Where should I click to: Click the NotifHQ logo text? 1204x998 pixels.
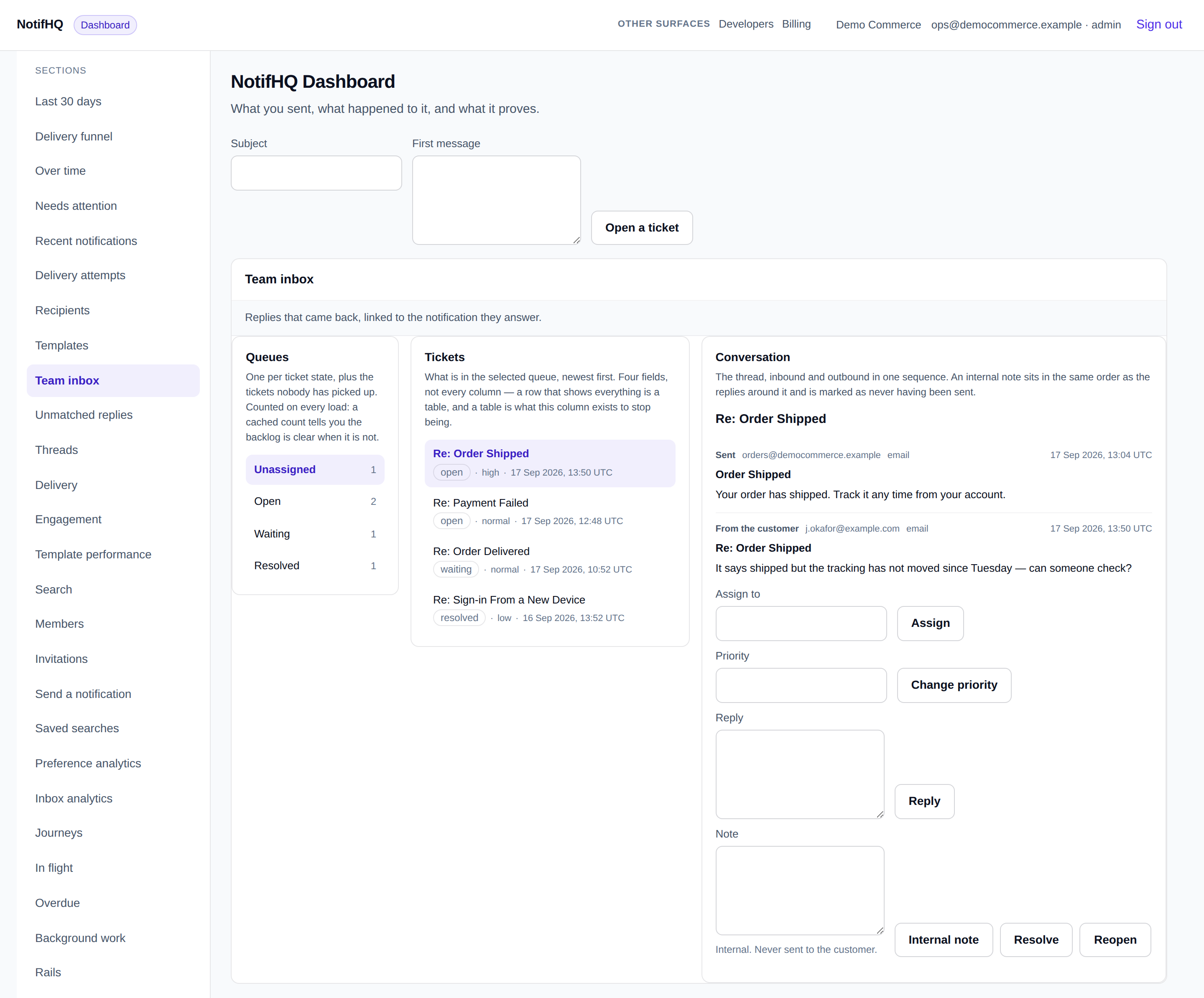(40, 24)
